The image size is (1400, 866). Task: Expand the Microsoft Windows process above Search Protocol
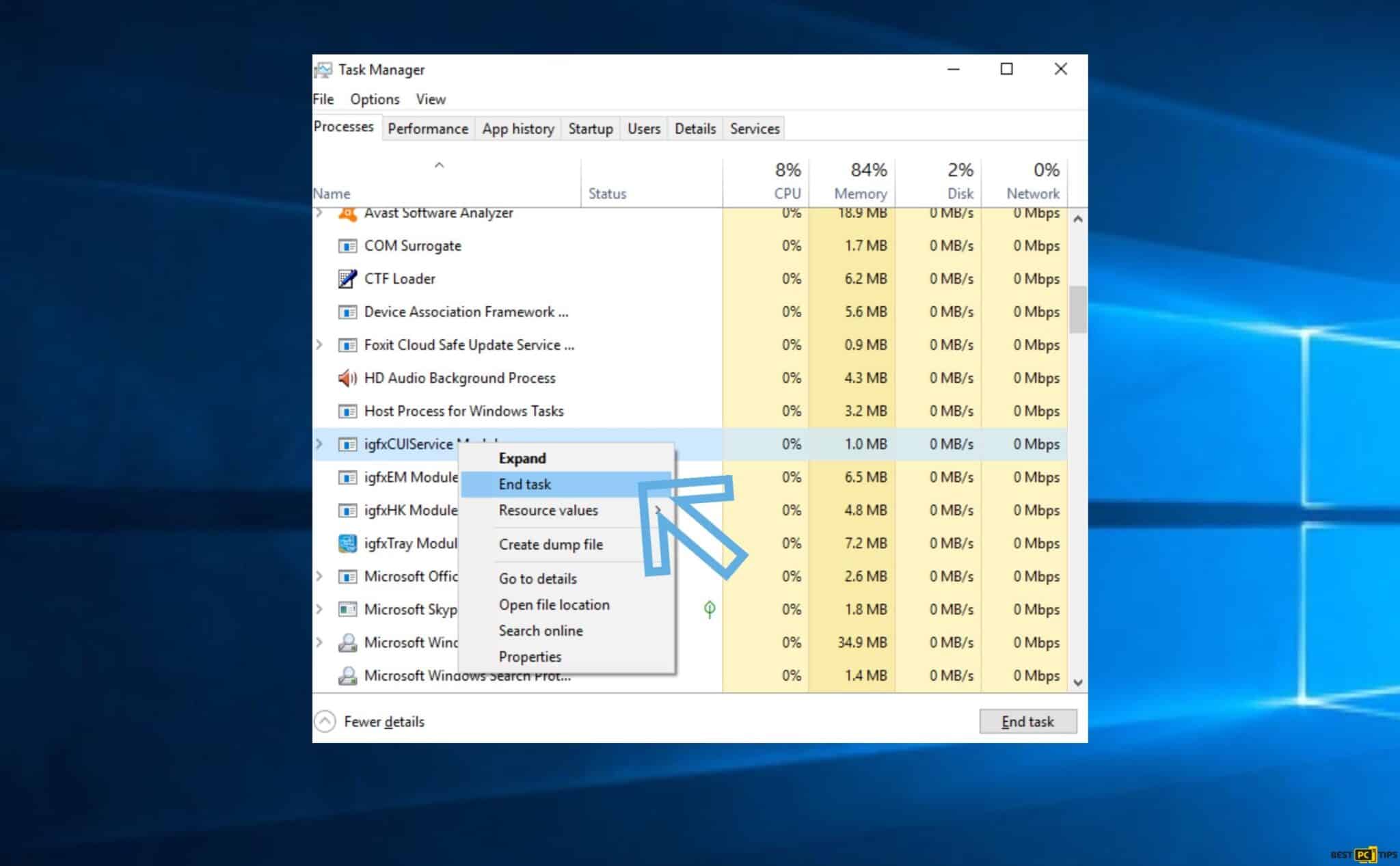[319, 642]
